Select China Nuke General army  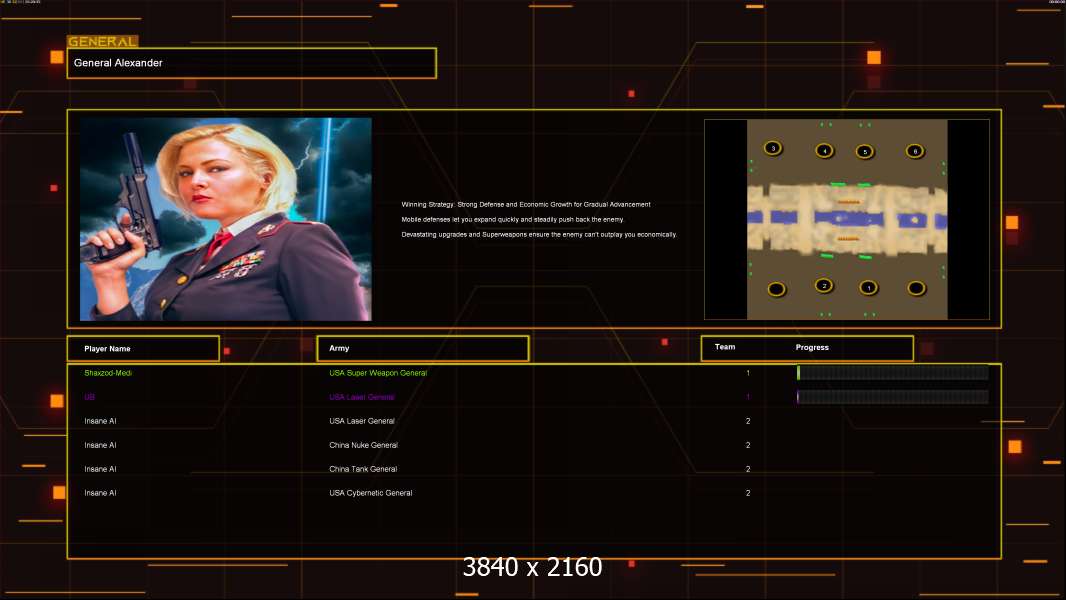coord(364,445)
